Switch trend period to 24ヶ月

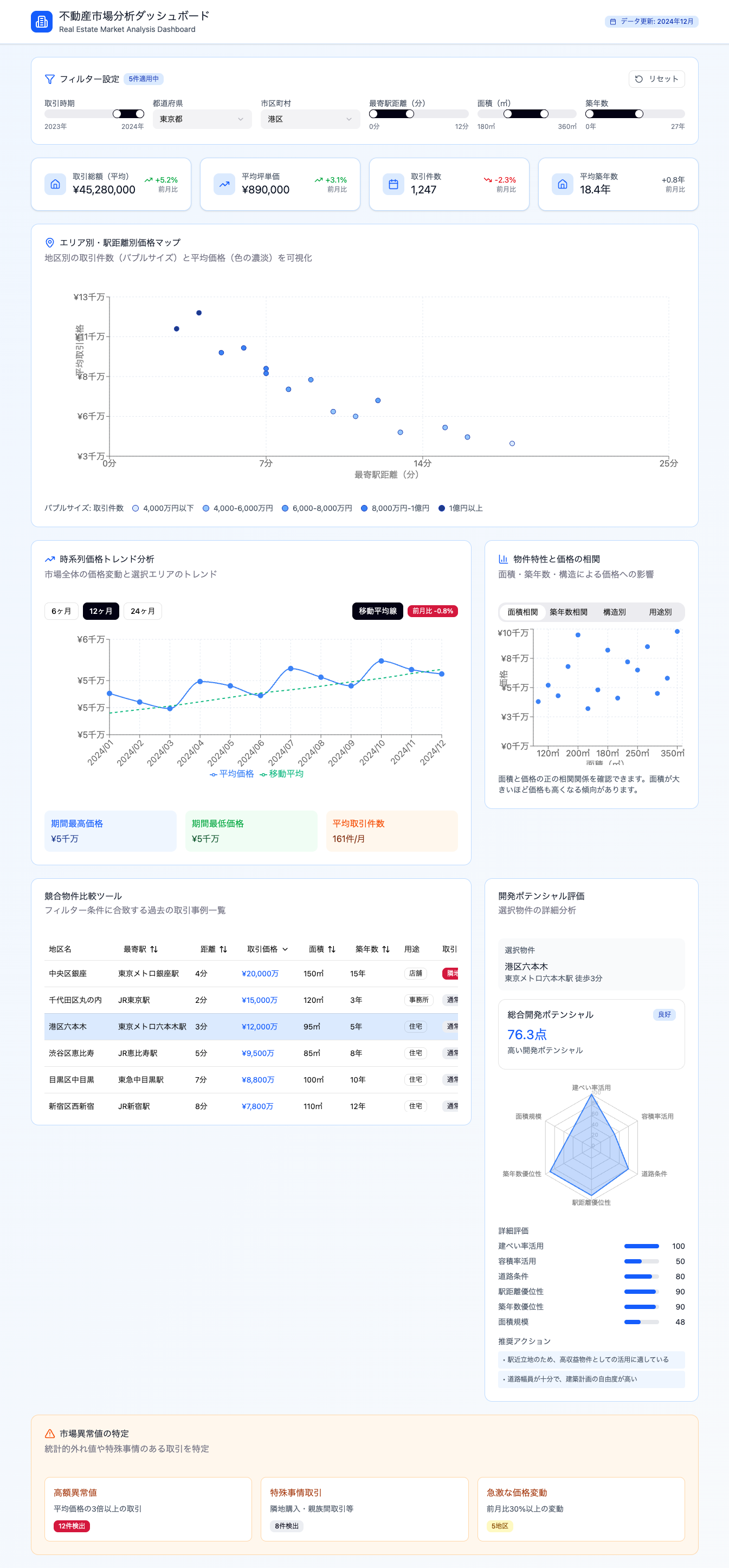143,611
